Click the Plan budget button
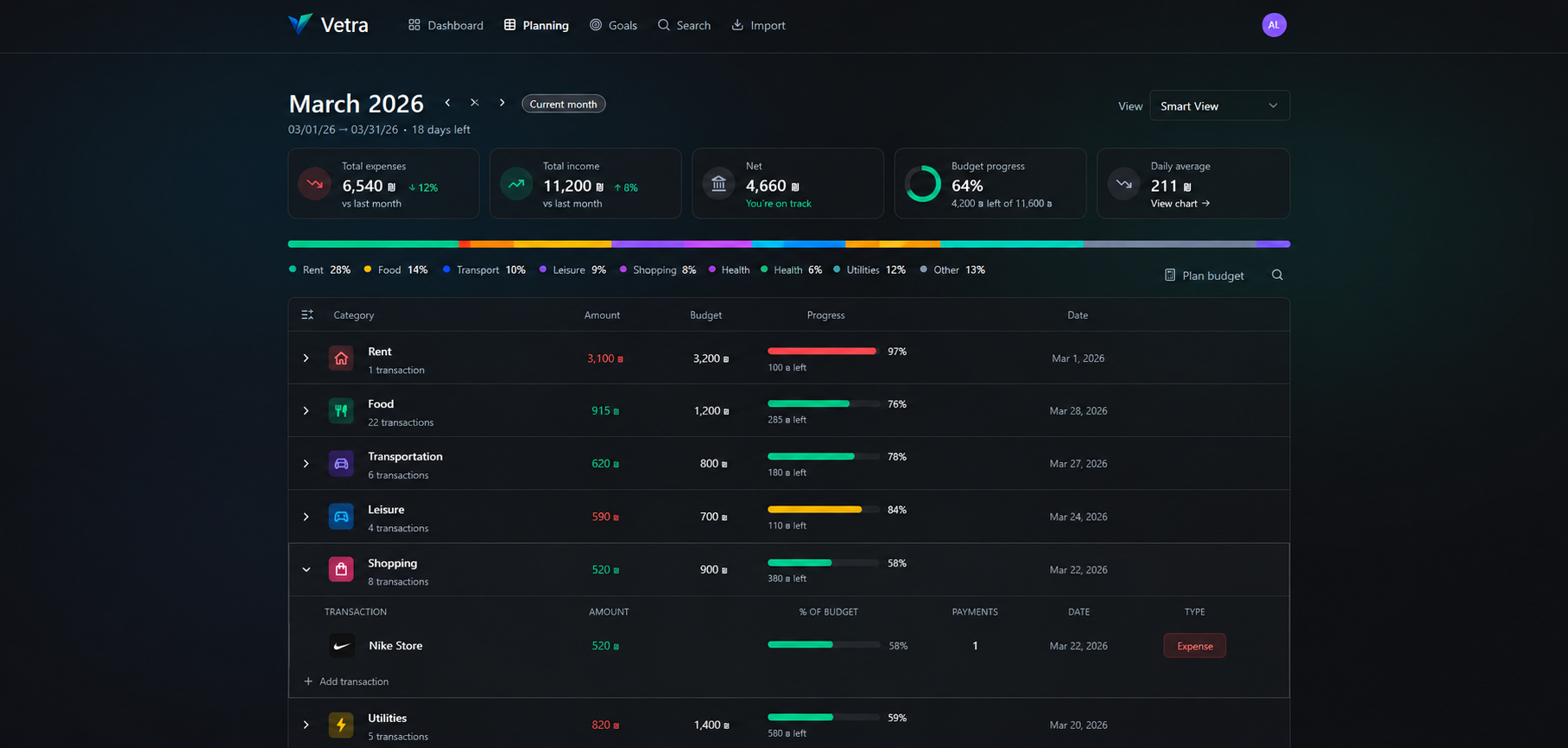The height and width of the screenshot is (748, 1568). click(x=1204, y=275)
